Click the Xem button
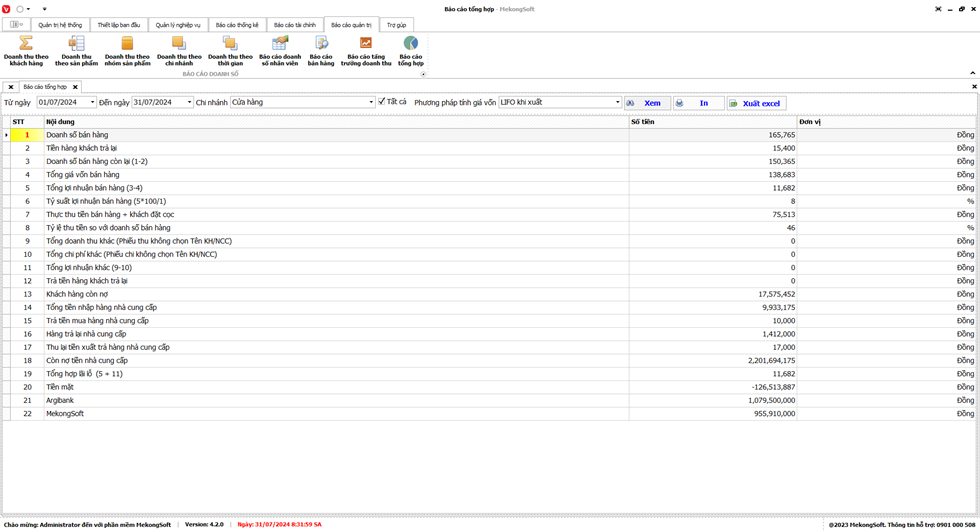The height and width of the screenshot is (531, 980). click(x=648, y=103)
